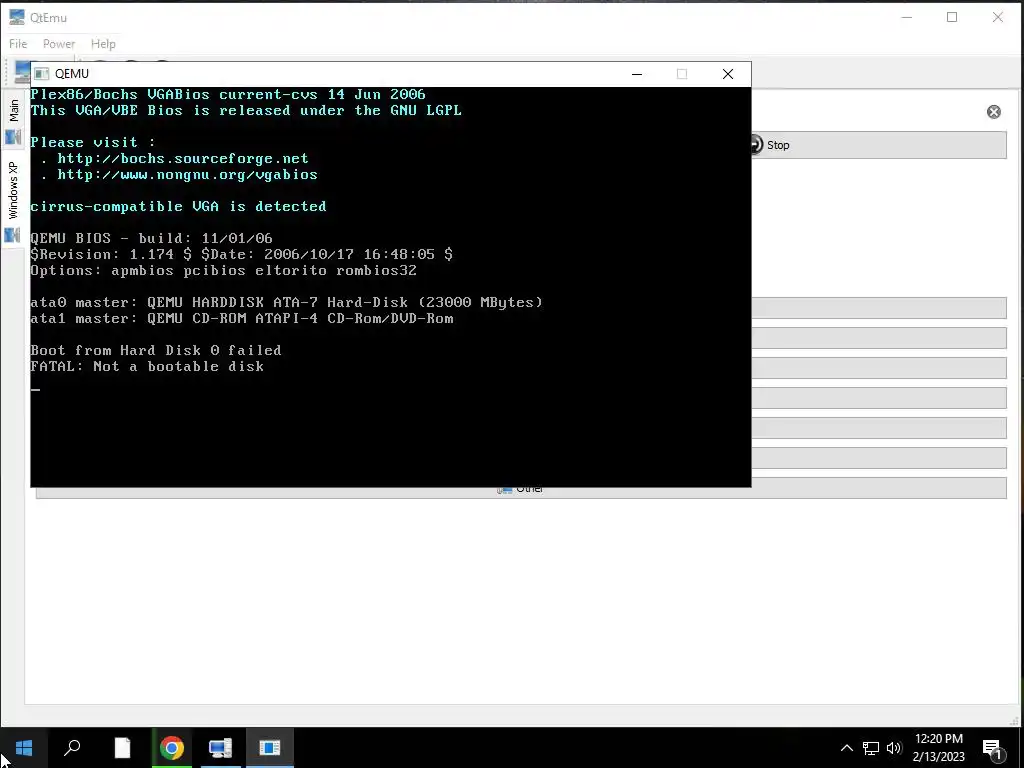Image resolution: width=1024 pixels, height=768 pixels.
Task: Click the Stop button for the virtual machine
Action: click(878, 145)
